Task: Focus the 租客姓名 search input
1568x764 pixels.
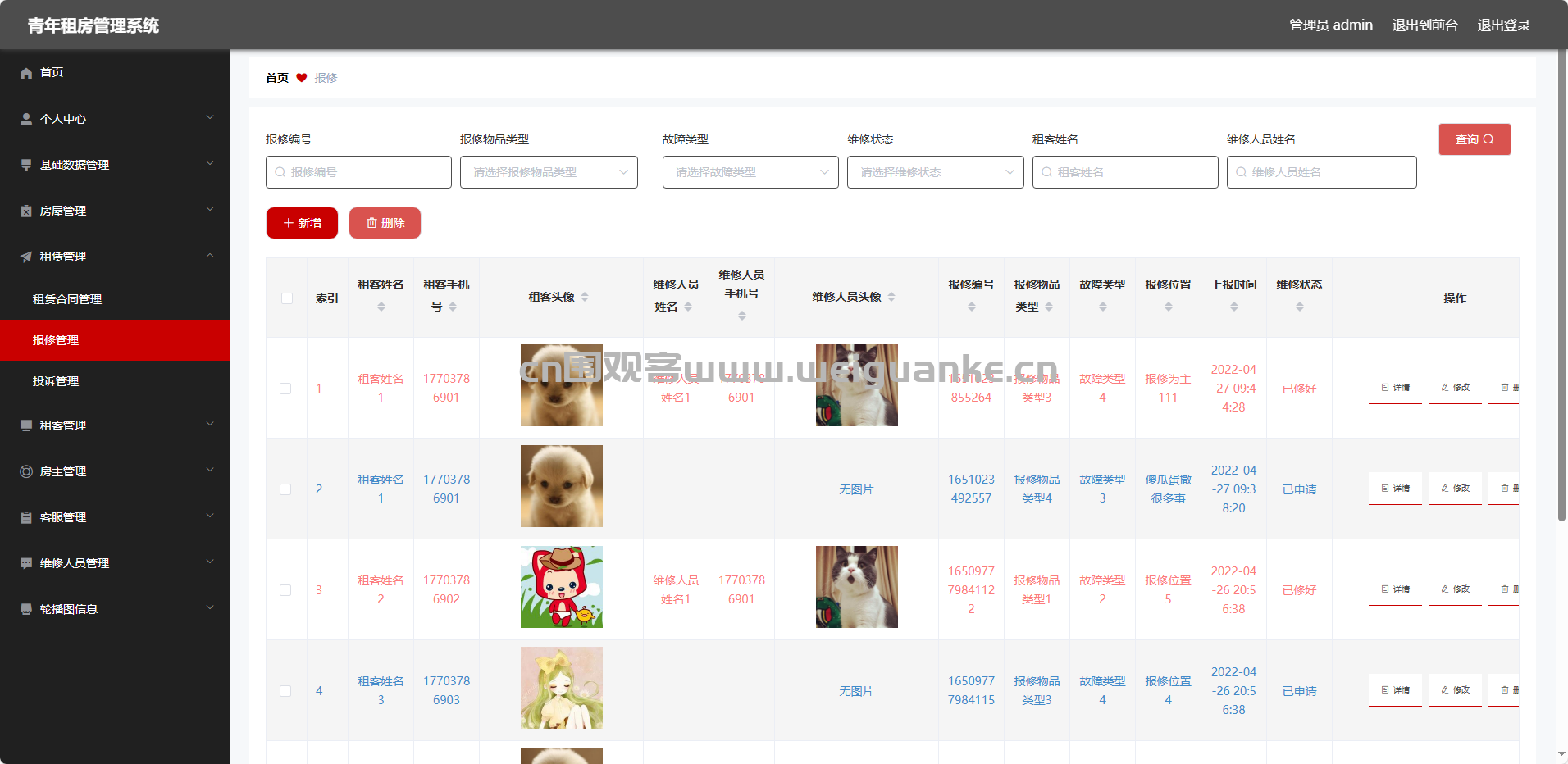Action: click(x=1125, y=172)
